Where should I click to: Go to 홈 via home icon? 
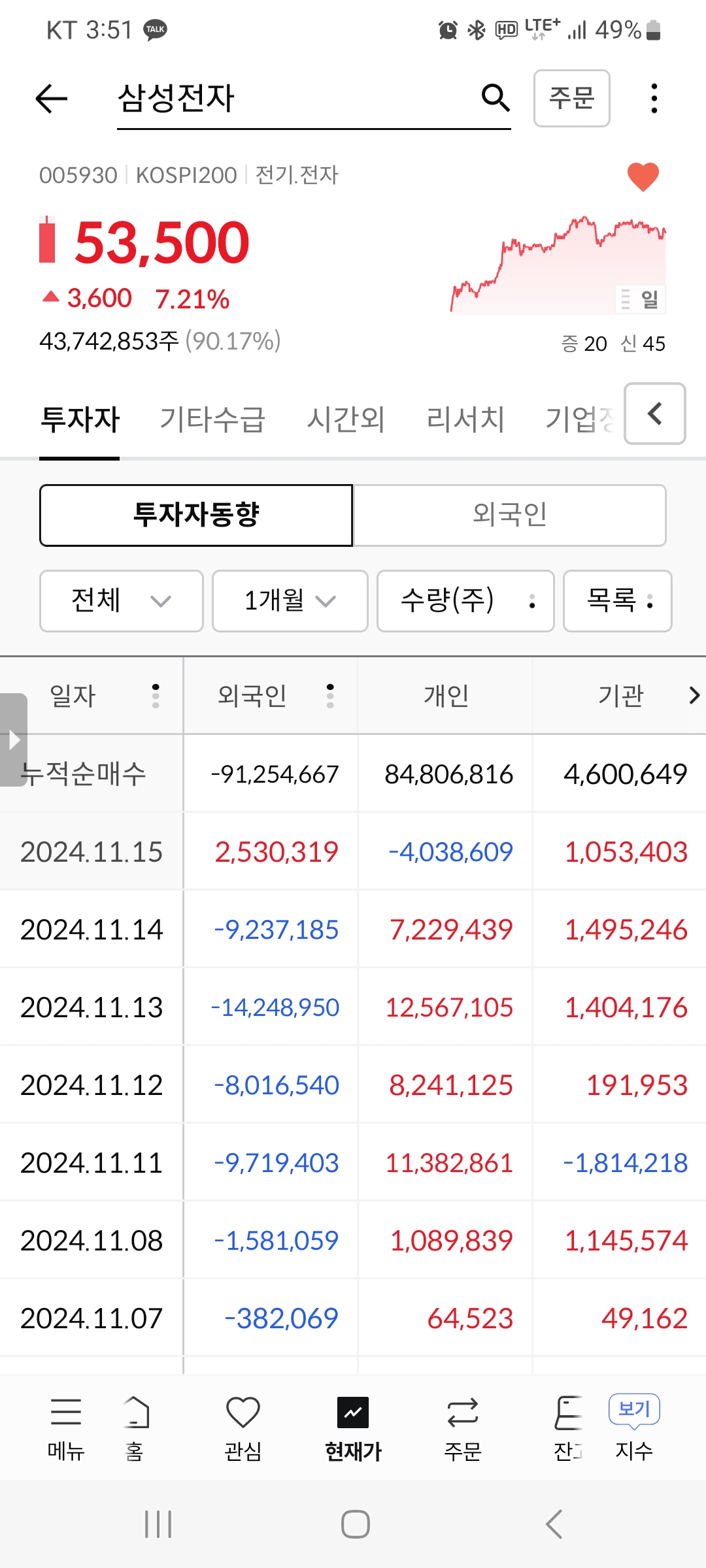136,1413
